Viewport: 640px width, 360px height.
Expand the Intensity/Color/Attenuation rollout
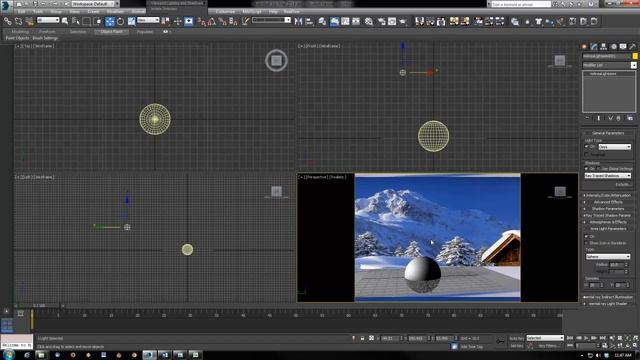(608, 196)
